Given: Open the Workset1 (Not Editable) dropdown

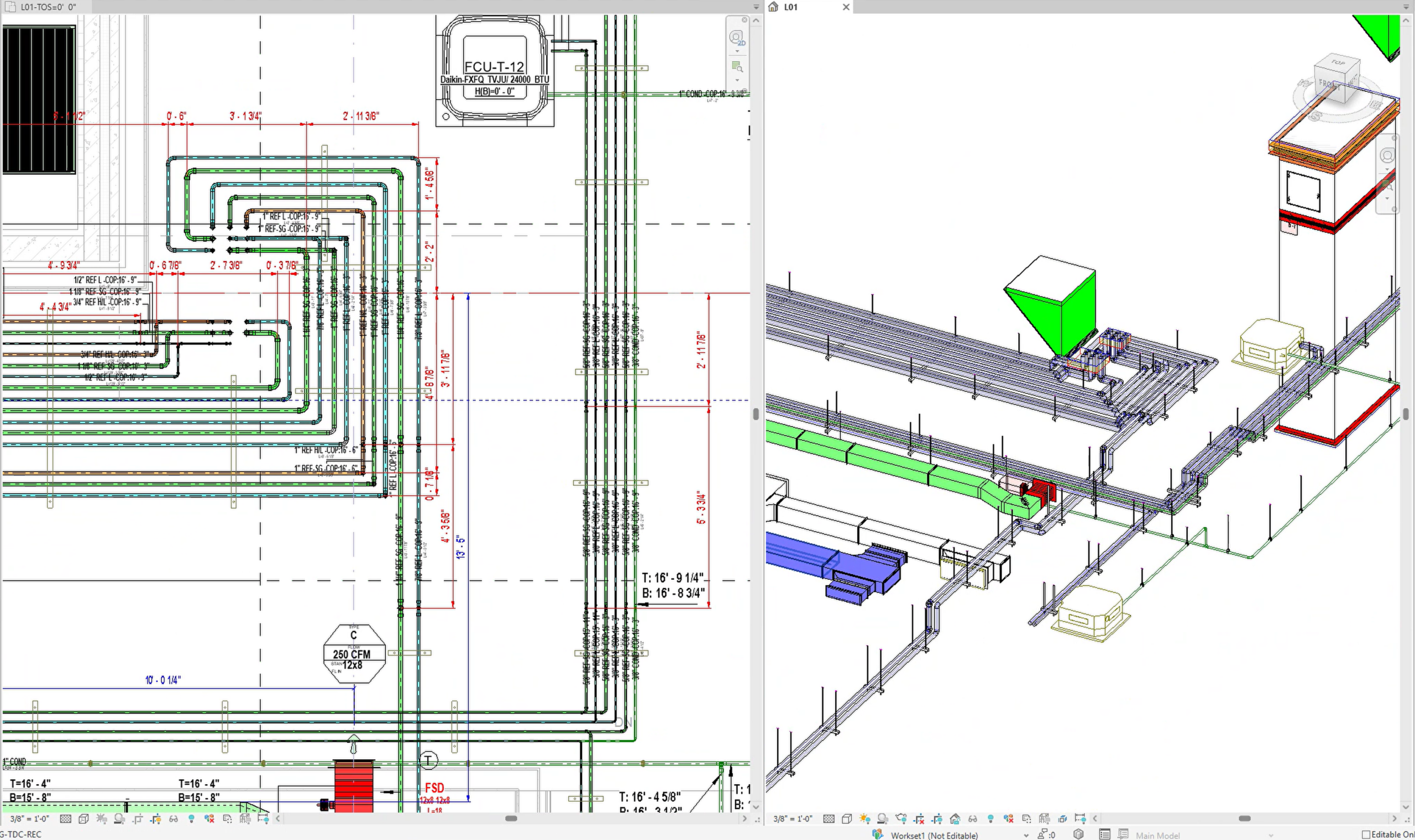Looking at the screenshot, I should pos(1025,836).
